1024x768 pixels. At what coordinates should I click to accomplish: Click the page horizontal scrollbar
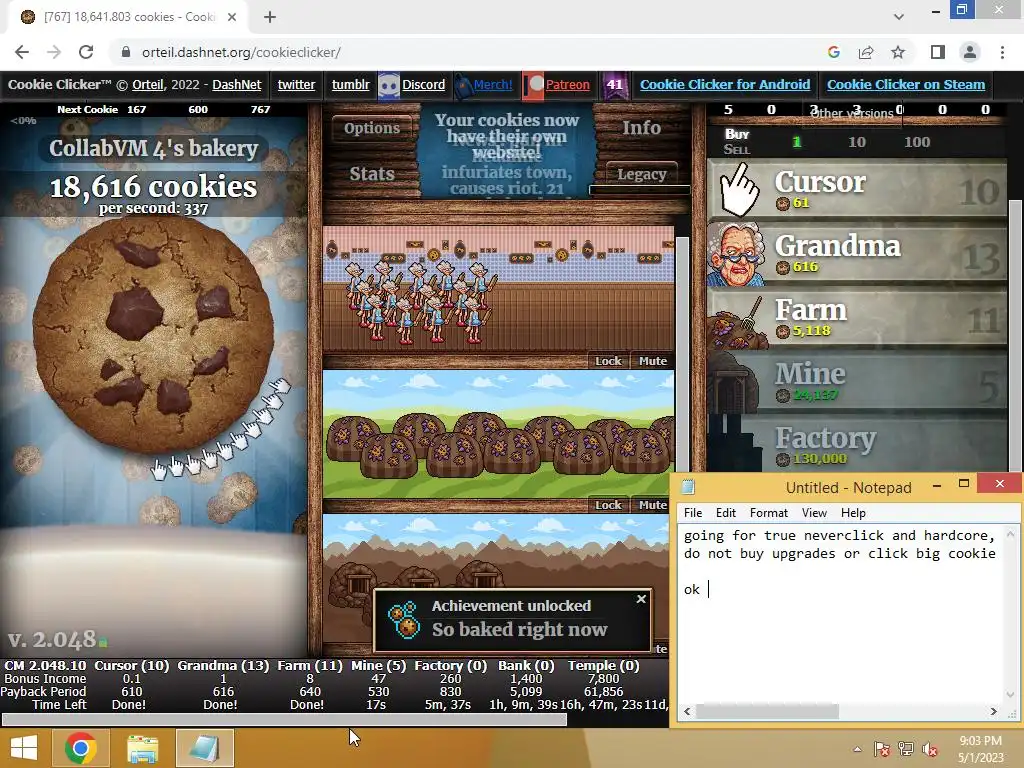pyautogui.click(x=284, y=720)
